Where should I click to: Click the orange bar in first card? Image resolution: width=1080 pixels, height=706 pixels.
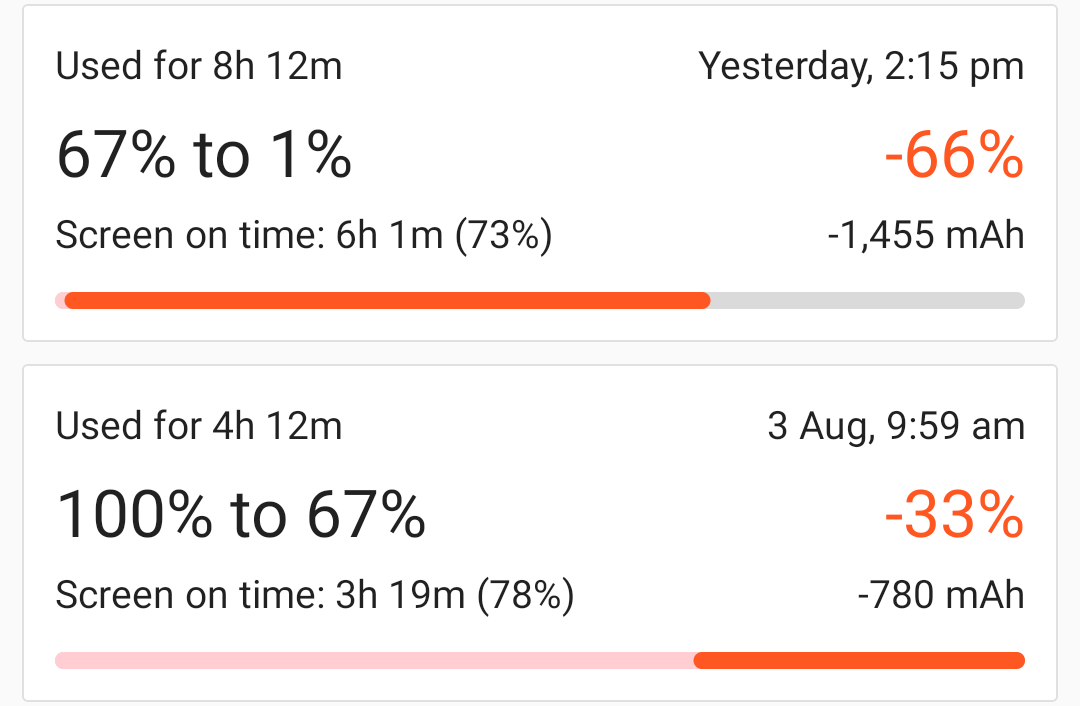point(387,300)
